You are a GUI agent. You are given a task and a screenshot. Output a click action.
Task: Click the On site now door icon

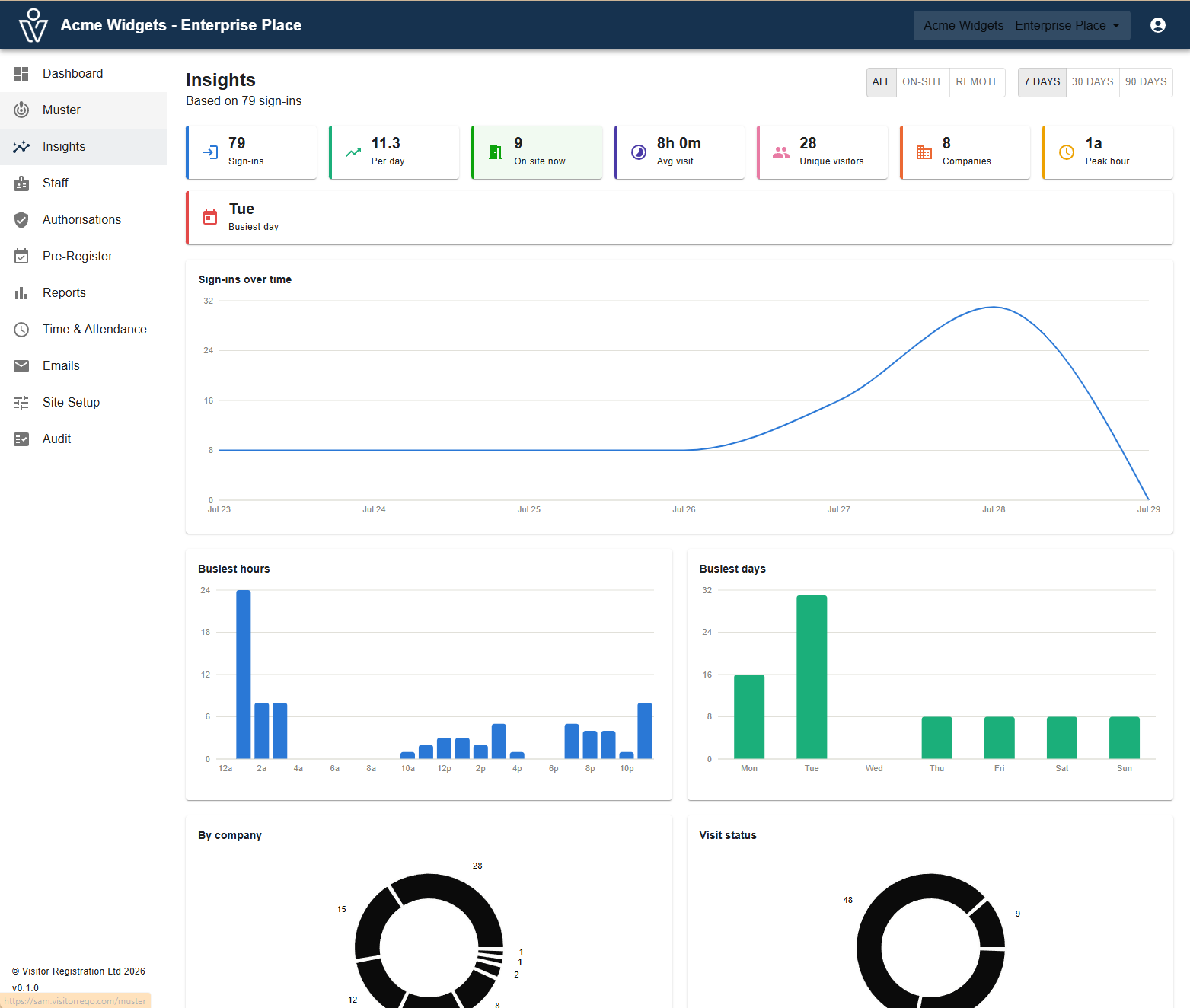(496, 152)
